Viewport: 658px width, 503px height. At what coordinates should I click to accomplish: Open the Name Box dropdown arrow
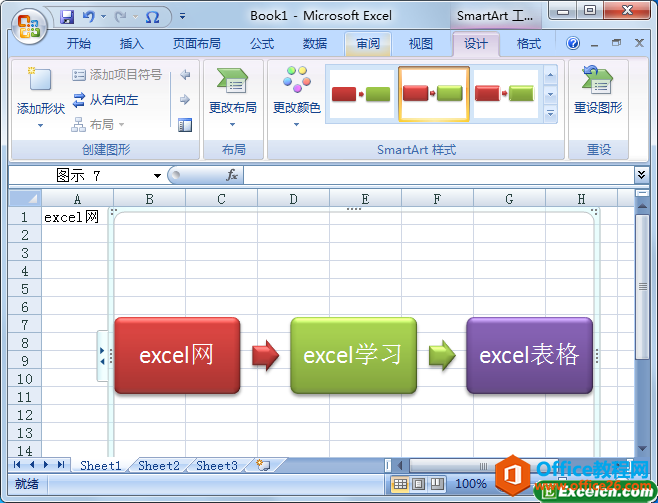(157, 176)
